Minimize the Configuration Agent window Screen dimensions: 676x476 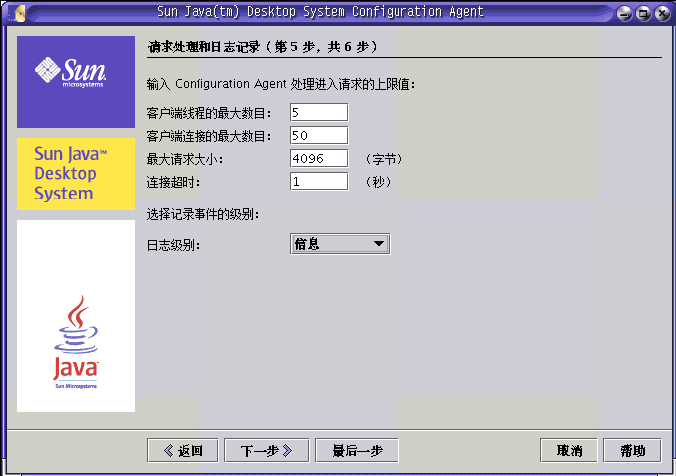coord(624,13)
